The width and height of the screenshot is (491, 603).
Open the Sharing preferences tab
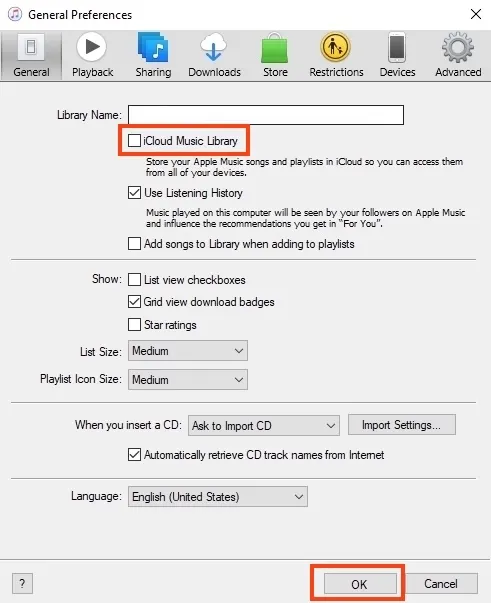point(153,56)
